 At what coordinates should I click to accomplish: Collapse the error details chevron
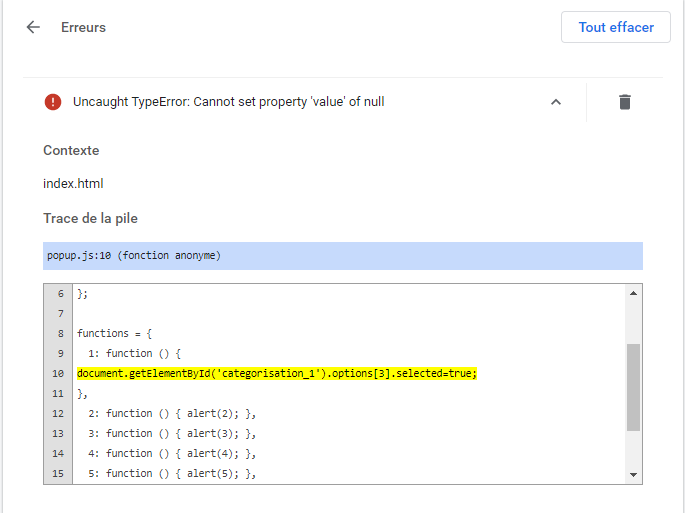pyautogui.click(x=556, y=102)
